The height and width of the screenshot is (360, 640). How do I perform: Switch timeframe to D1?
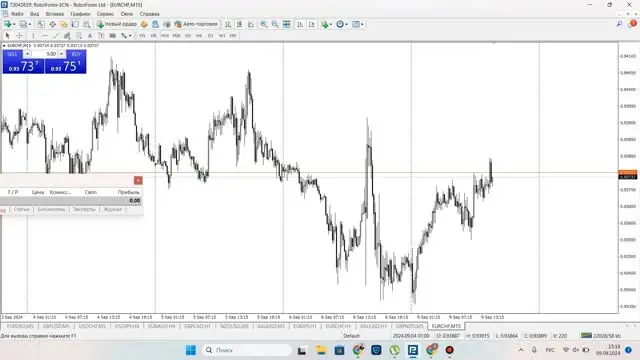[210, 36]
